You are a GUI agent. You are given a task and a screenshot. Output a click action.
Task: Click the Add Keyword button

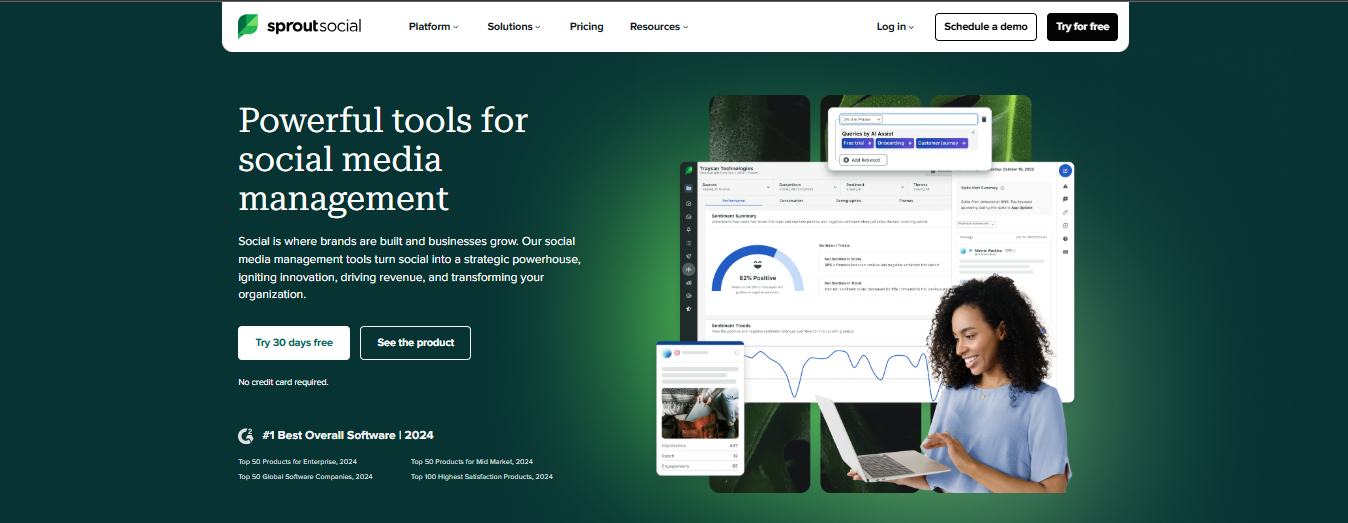click(863, 160)
